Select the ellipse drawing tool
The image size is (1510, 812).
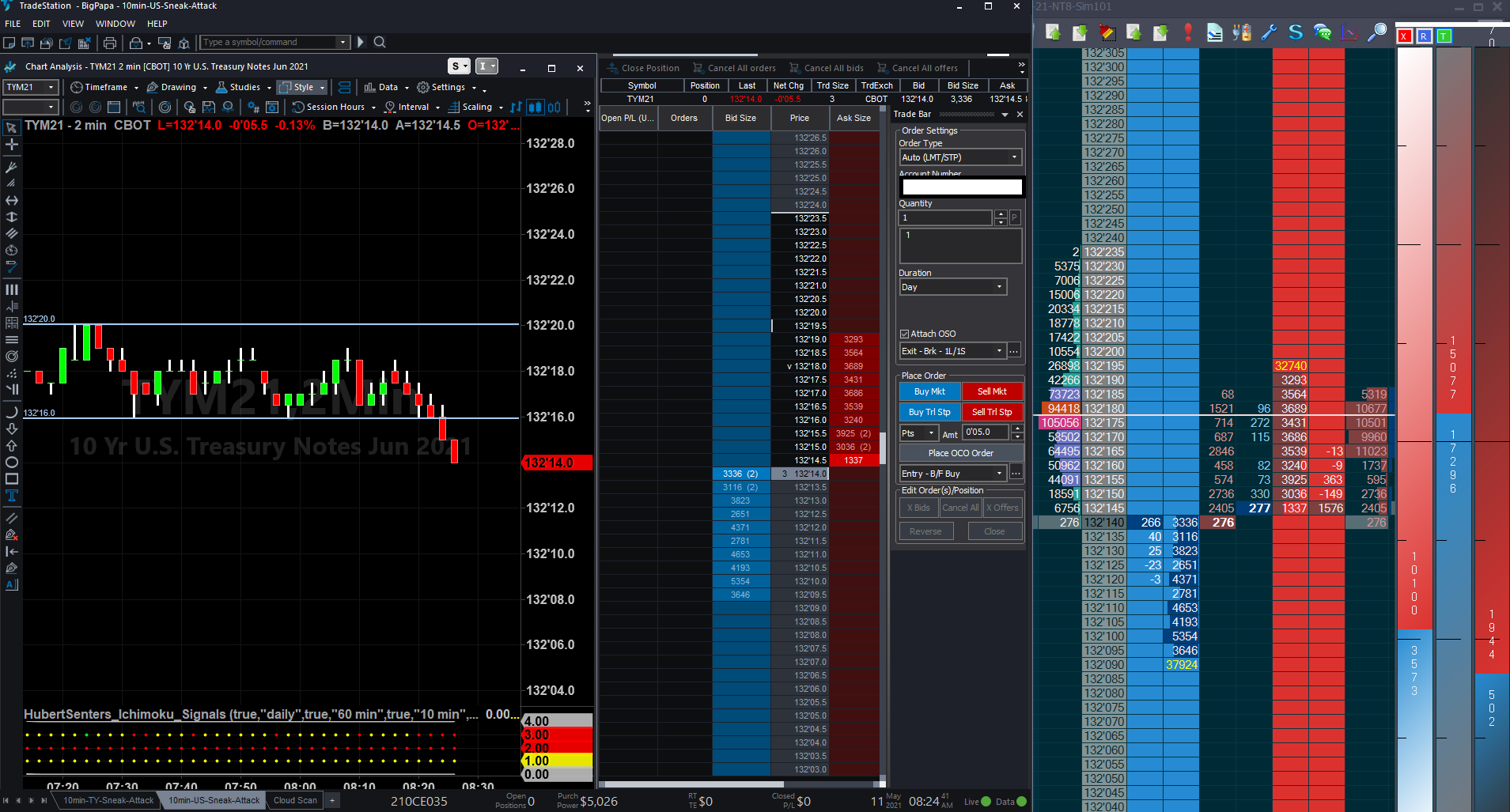(12, 462)
